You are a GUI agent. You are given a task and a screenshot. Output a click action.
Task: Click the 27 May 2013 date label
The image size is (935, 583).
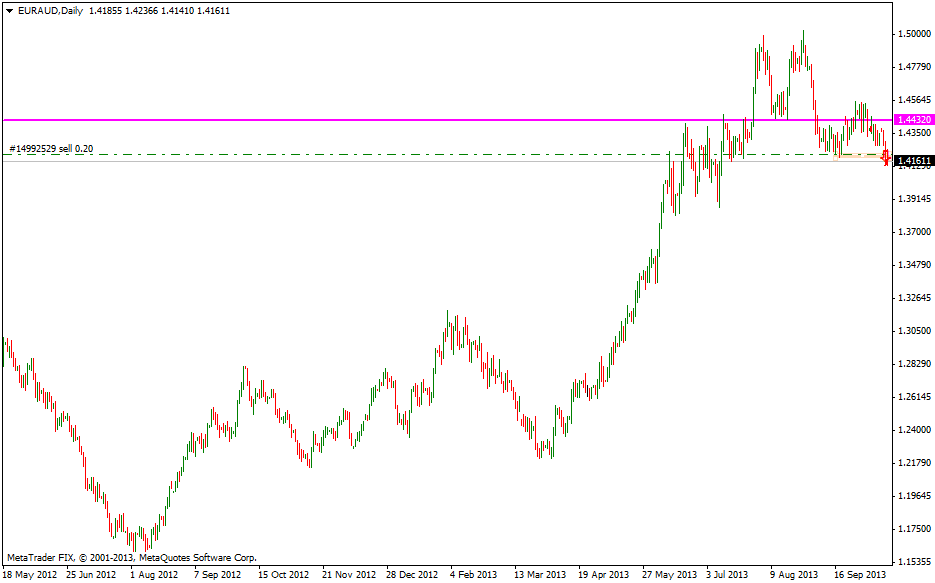pyautogui.click(x=669, y=575)
